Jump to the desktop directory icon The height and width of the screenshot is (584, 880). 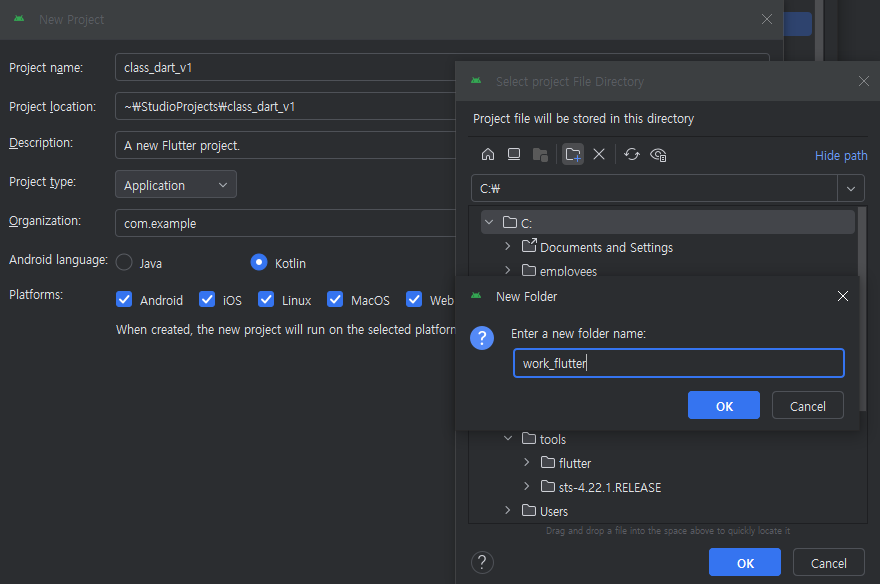514,154
